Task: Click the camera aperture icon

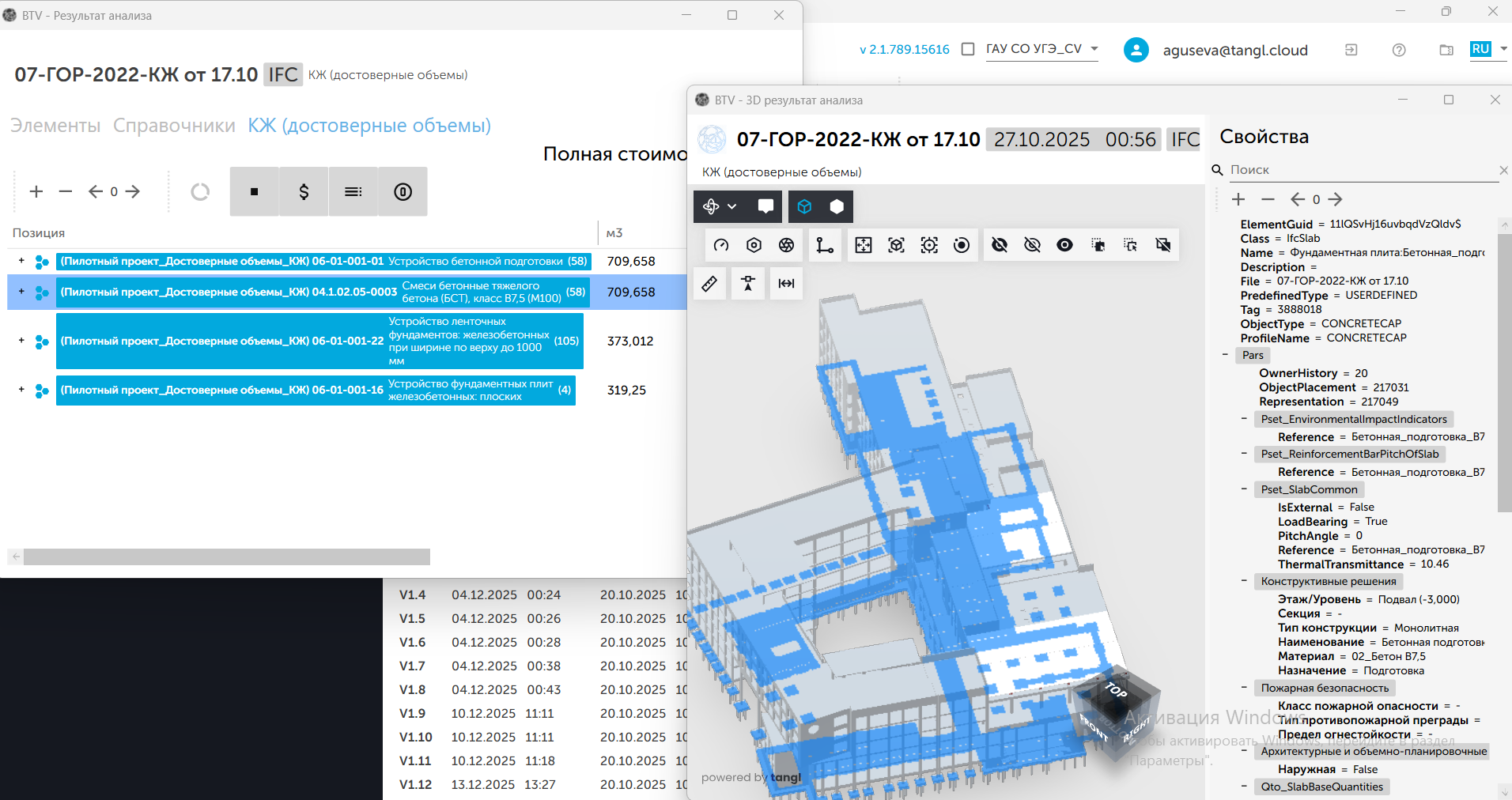Action: tap(786, 245)
